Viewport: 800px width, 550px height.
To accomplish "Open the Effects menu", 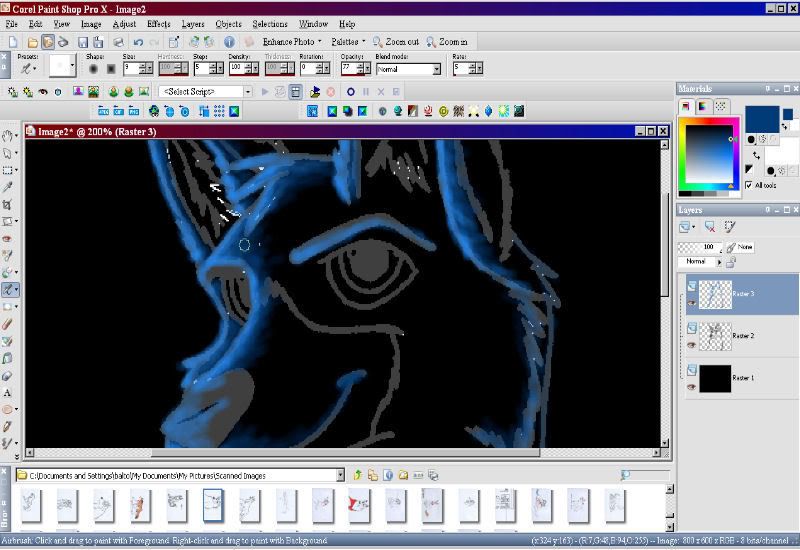I will [x=159, y=24].
